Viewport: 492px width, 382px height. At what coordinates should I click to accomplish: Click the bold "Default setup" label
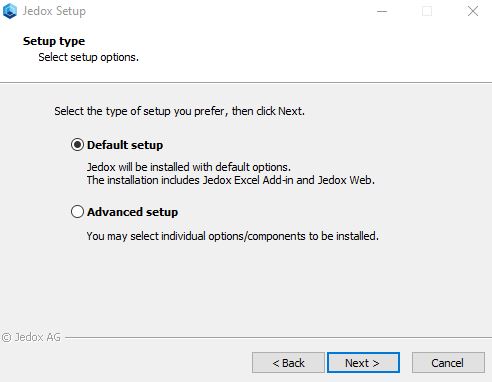[125, 145]
